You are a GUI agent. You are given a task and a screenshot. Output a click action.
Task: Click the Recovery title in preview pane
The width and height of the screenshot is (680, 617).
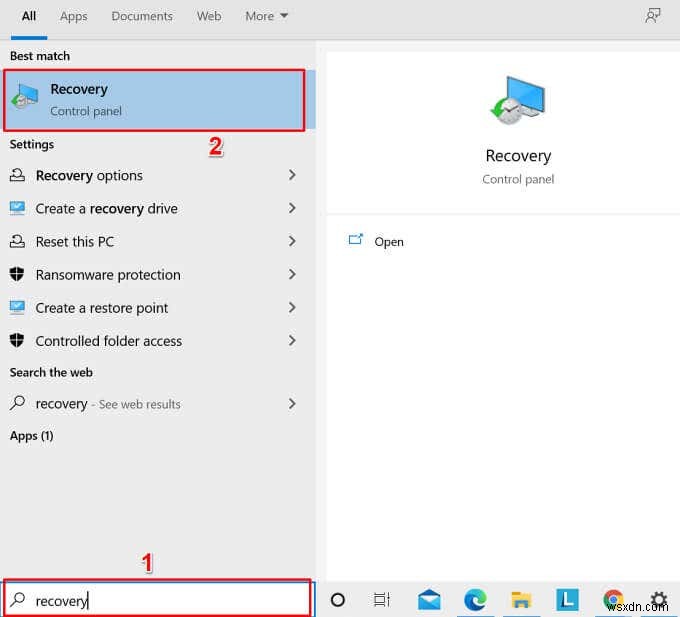pos(518,156)
